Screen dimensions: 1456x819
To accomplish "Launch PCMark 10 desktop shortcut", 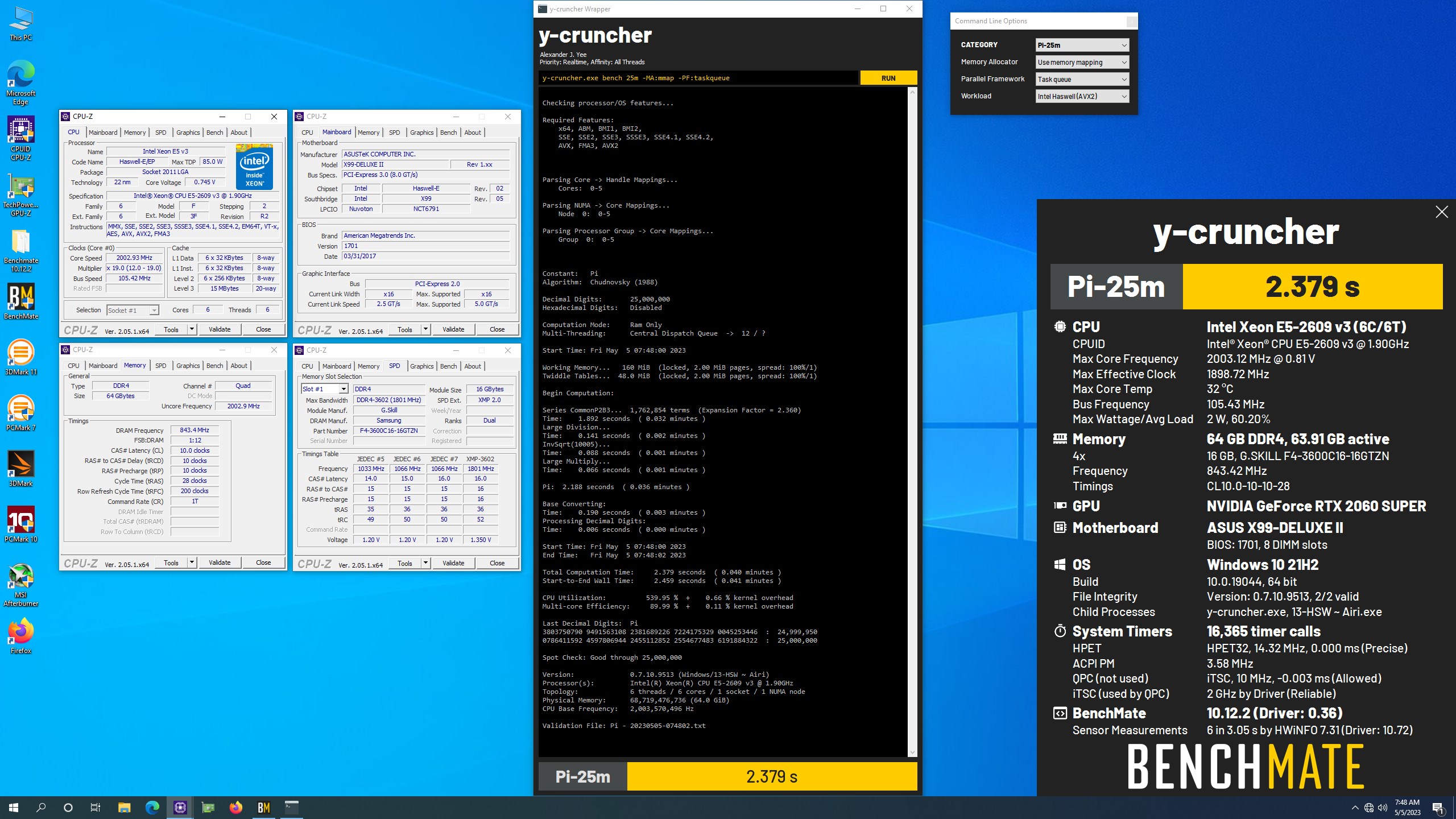I will click(x=21, y=524).
